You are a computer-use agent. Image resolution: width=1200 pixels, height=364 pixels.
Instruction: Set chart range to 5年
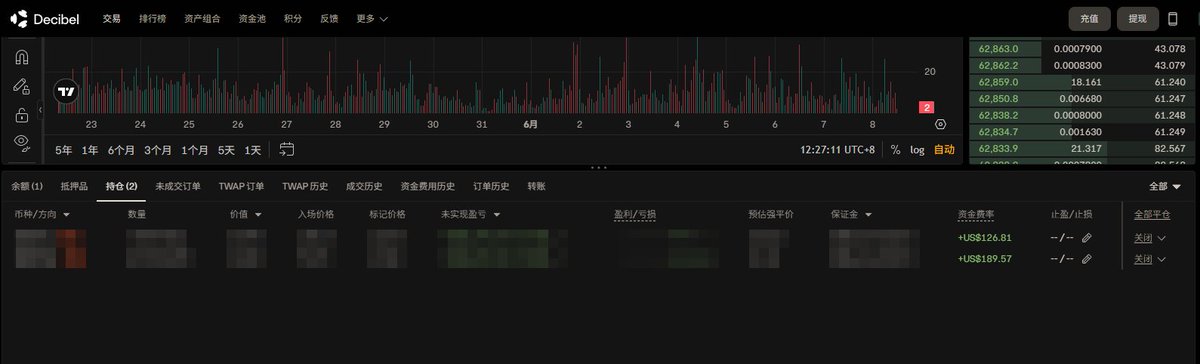click(64, 149)
